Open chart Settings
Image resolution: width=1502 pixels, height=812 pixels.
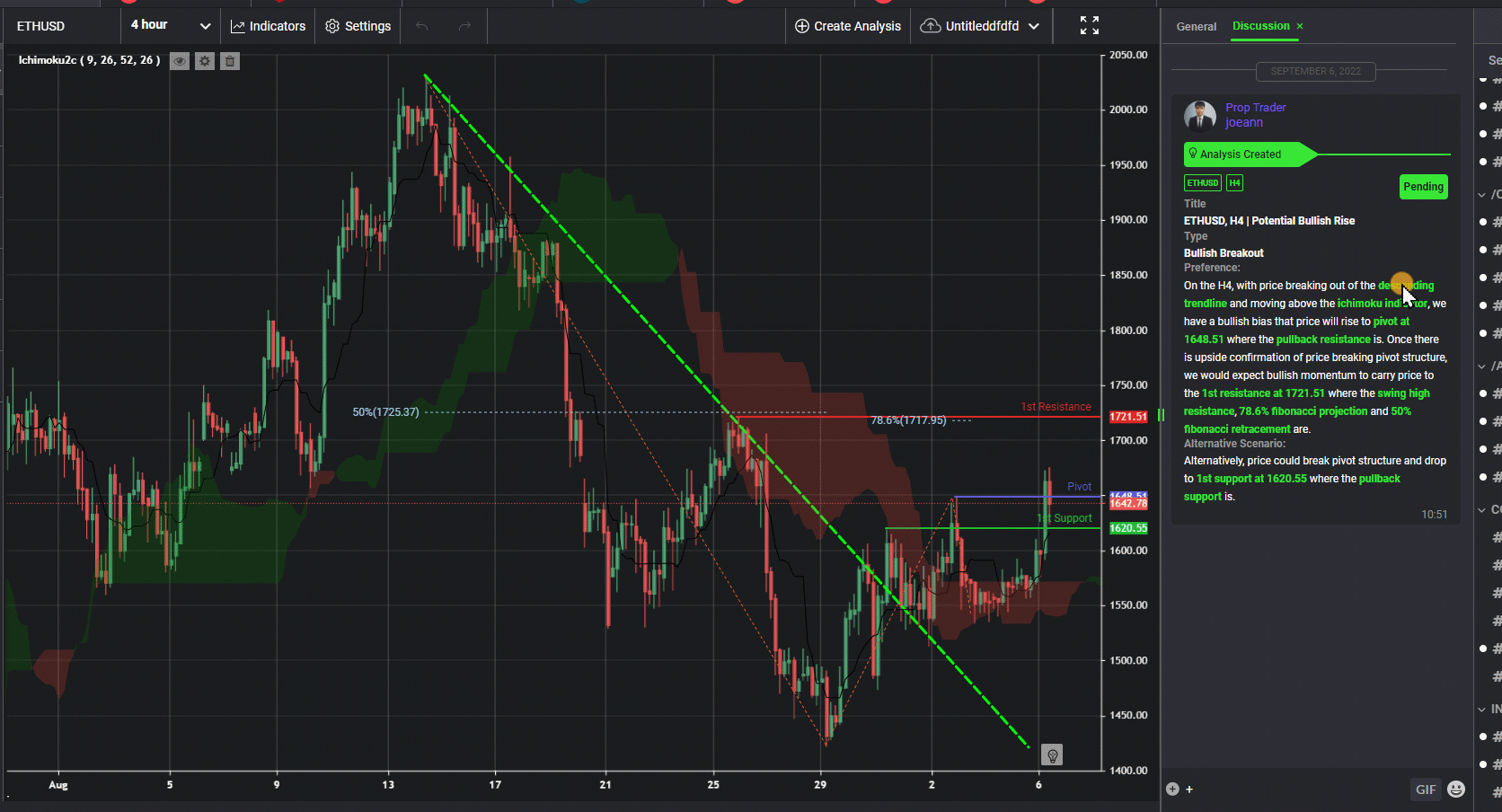pos(358,26)
